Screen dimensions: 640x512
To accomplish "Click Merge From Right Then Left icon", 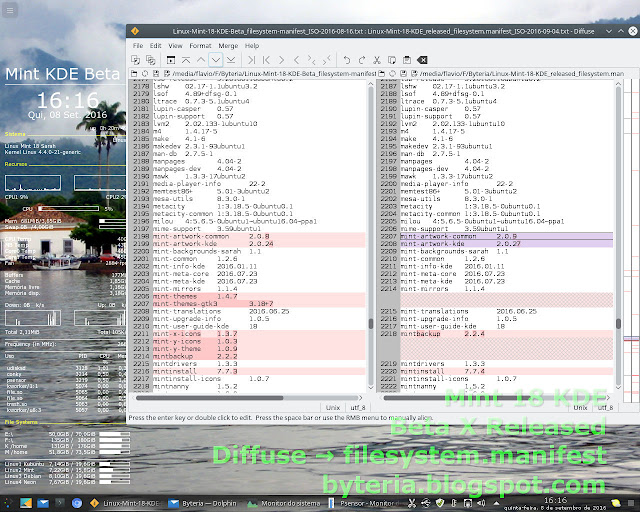I will pyautogui.click(x=327, y=60).
